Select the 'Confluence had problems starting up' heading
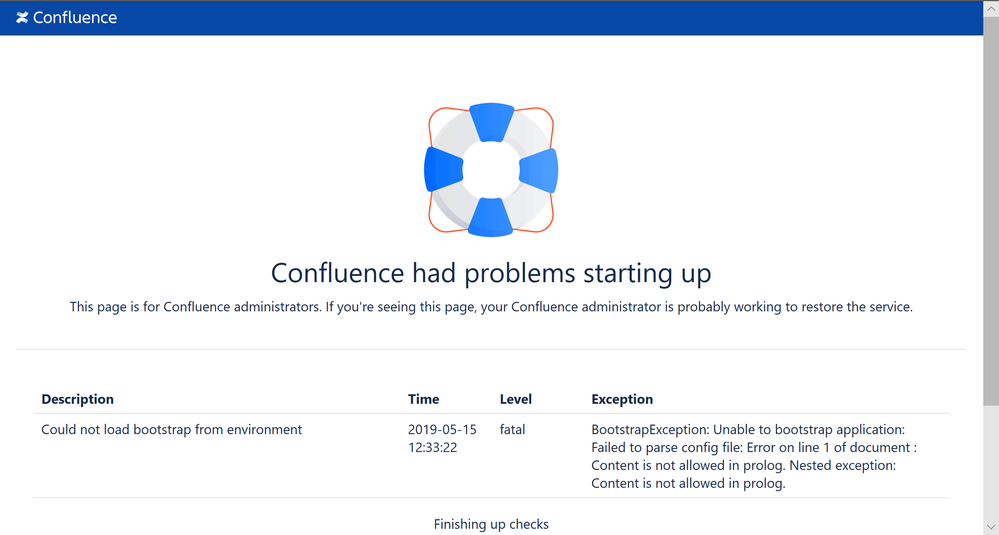 point(491,273)
